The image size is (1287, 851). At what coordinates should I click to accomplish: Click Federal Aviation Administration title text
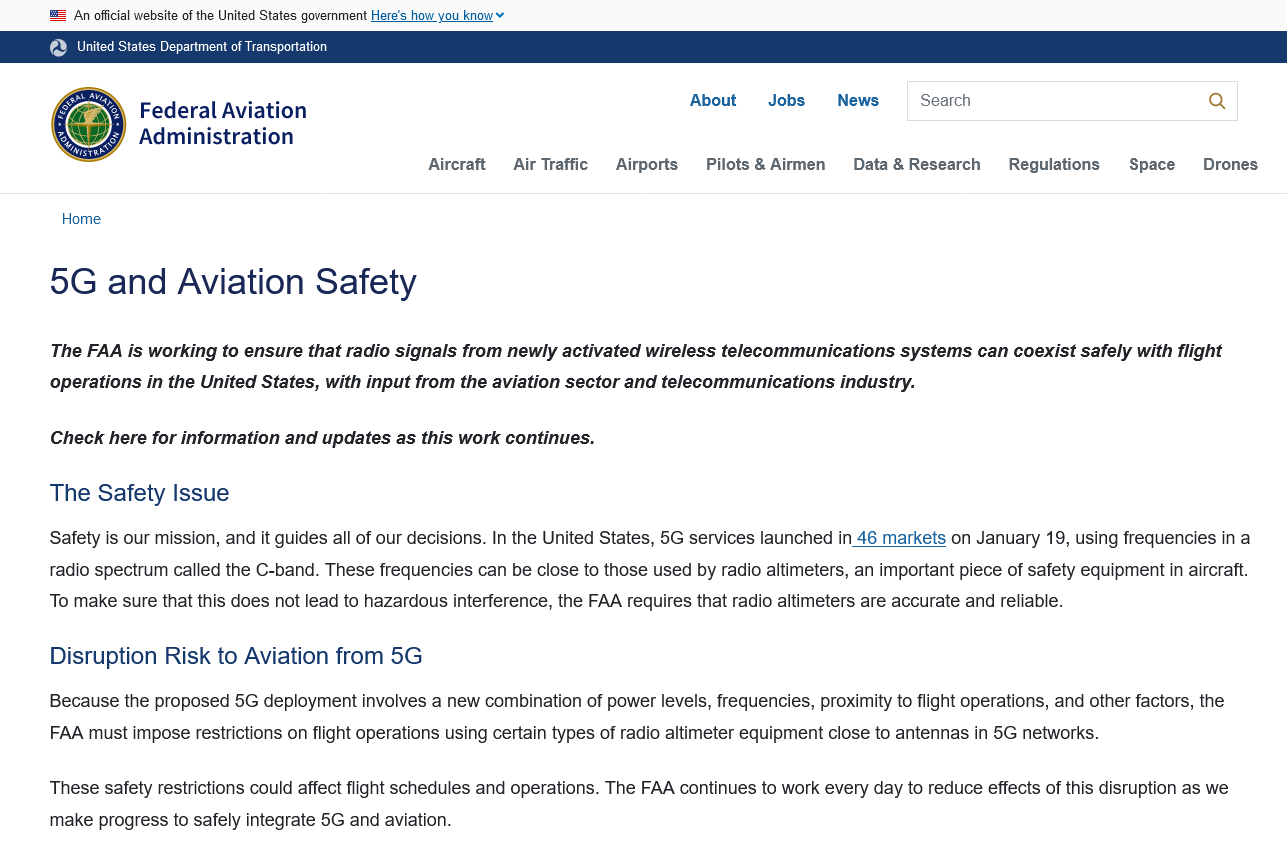(x=222, y=124)
